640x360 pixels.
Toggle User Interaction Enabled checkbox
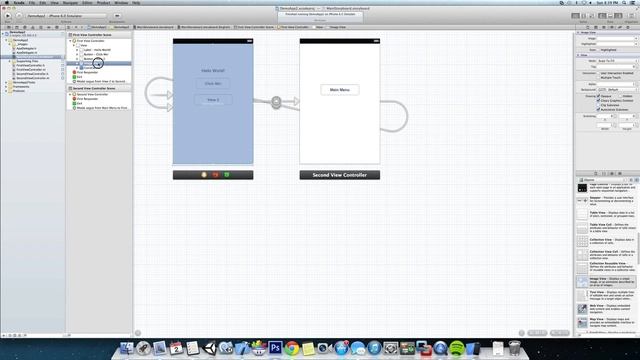pos(599,73)
